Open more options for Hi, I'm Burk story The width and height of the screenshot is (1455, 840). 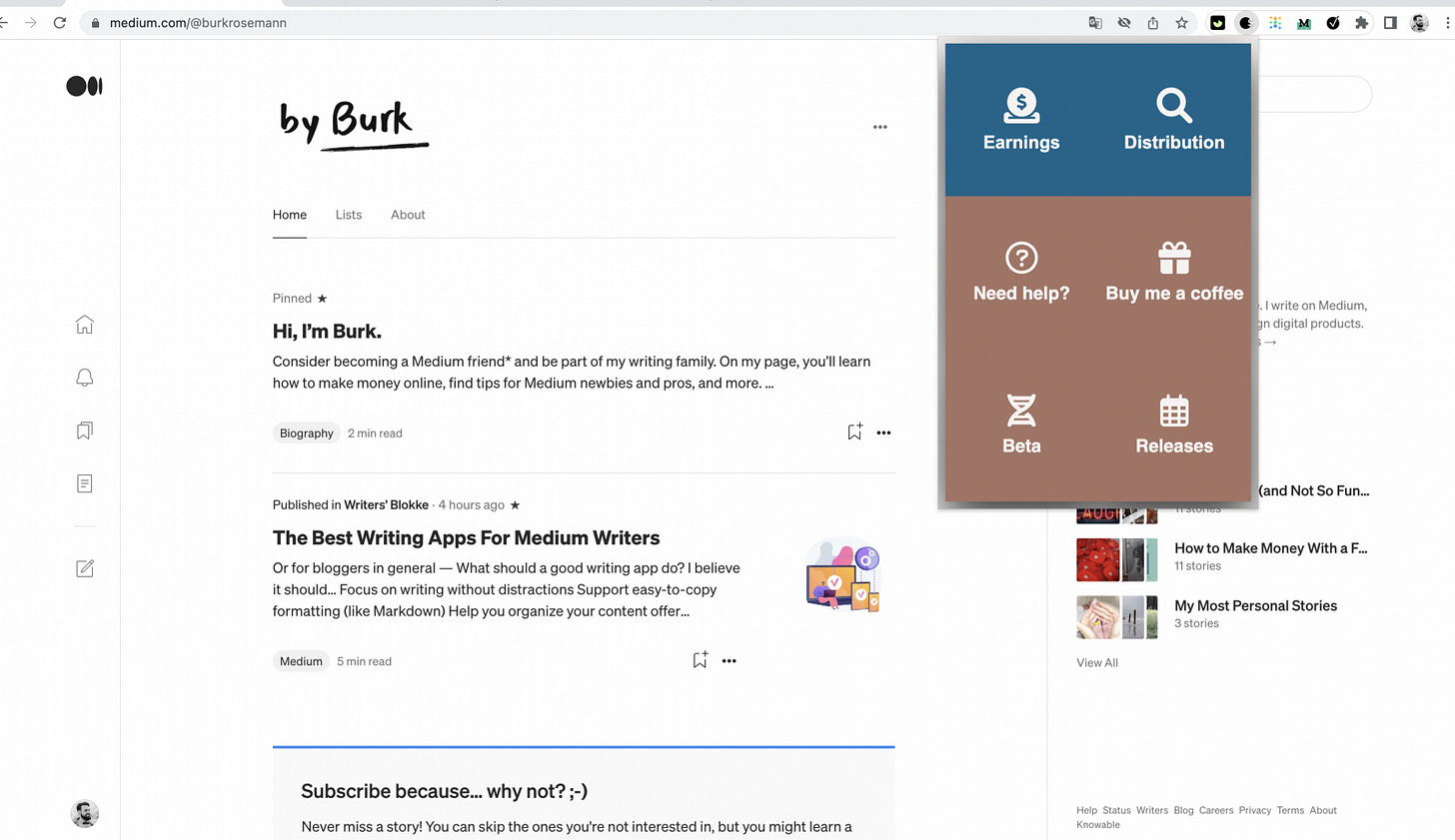[x=883, y=432]
